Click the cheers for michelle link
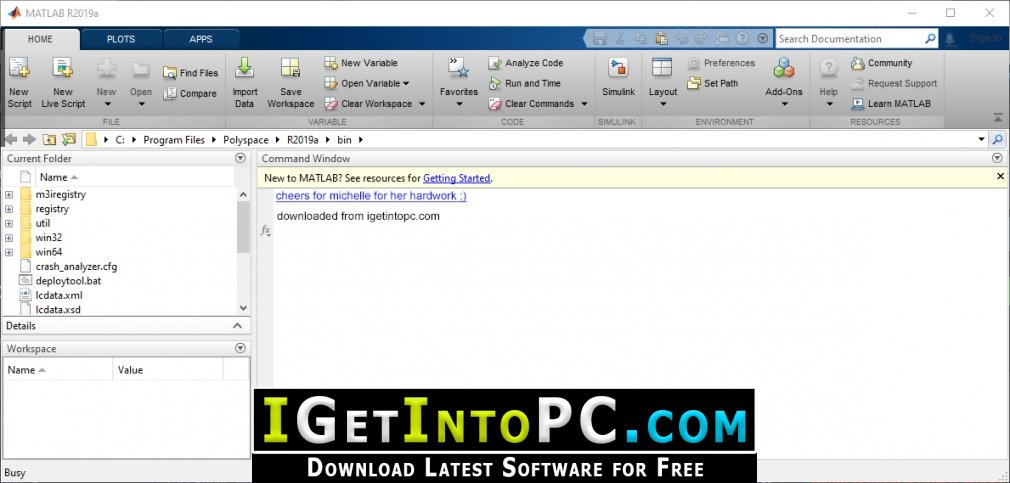The height and width of the screenshot is (483, 1010). [371, 196]
